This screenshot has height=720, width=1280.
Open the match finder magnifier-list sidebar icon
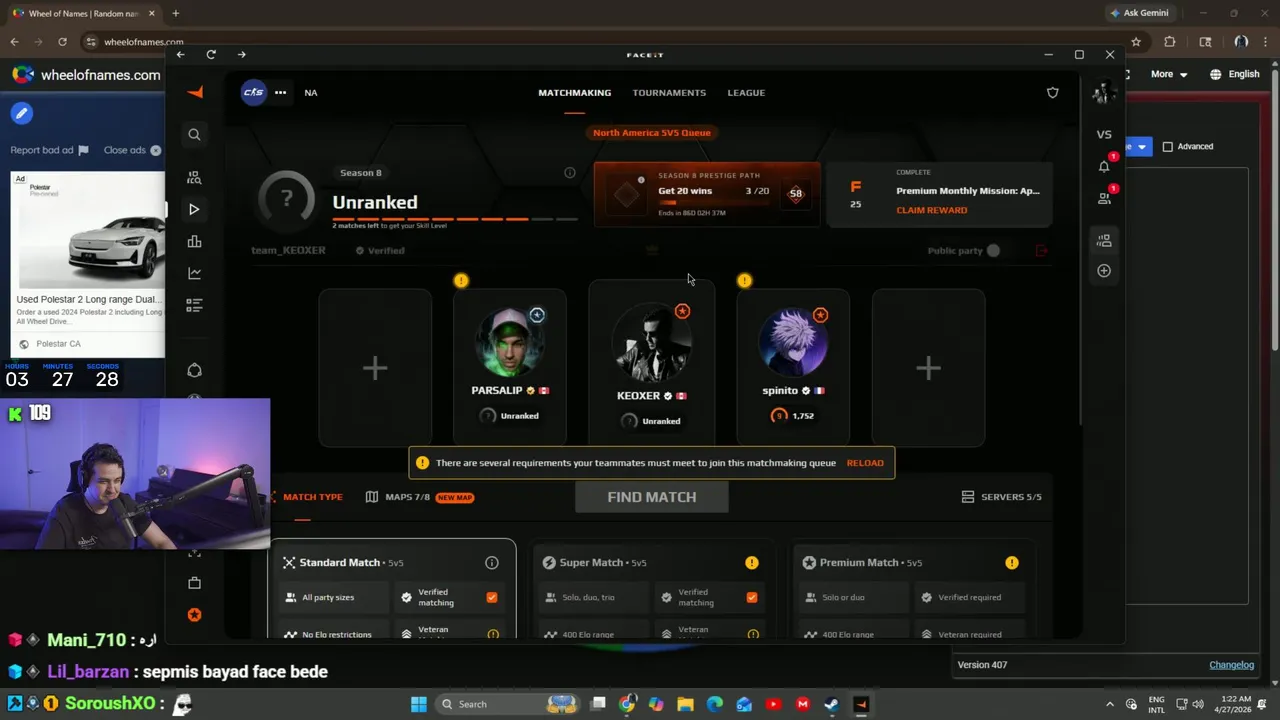194,178
